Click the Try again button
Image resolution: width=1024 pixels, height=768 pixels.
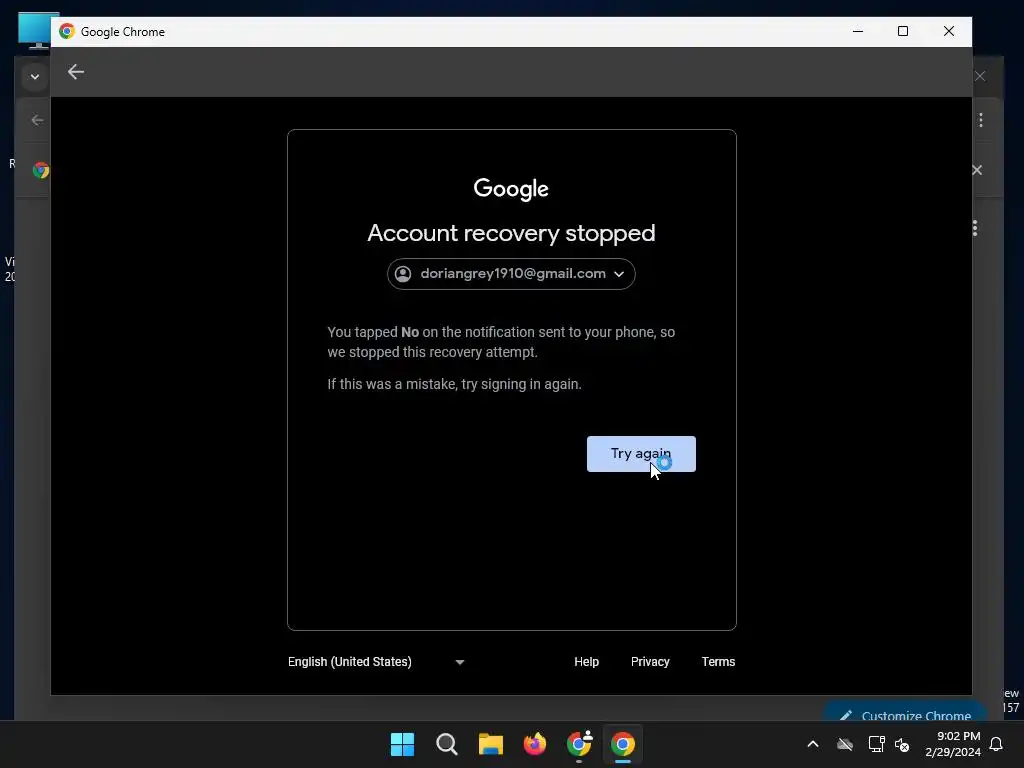tap(641, 453)
